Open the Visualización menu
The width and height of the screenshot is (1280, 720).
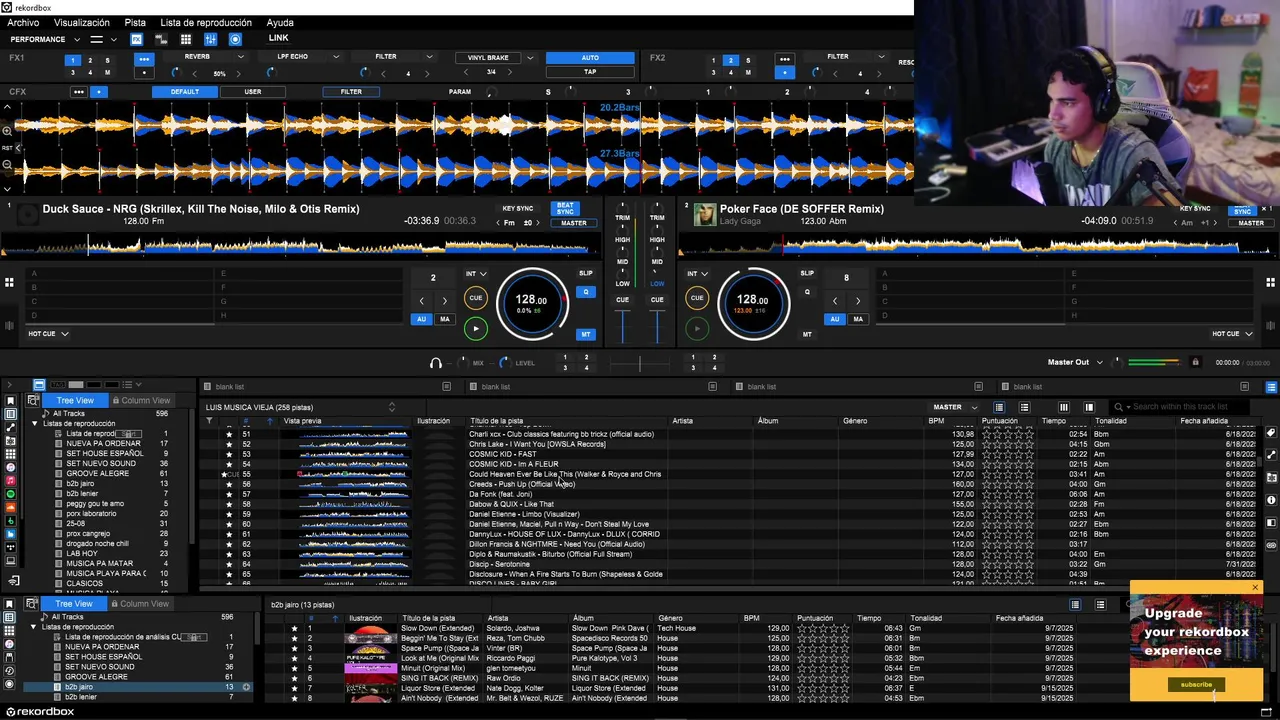pyautogui.click(x=82, y=22)
